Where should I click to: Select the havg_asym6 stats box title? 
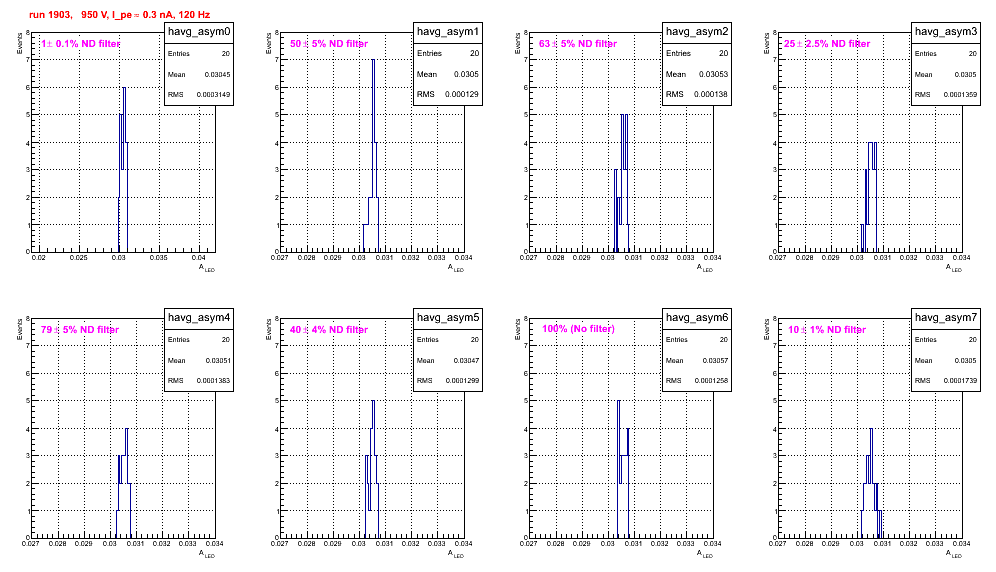coord(697,318)
